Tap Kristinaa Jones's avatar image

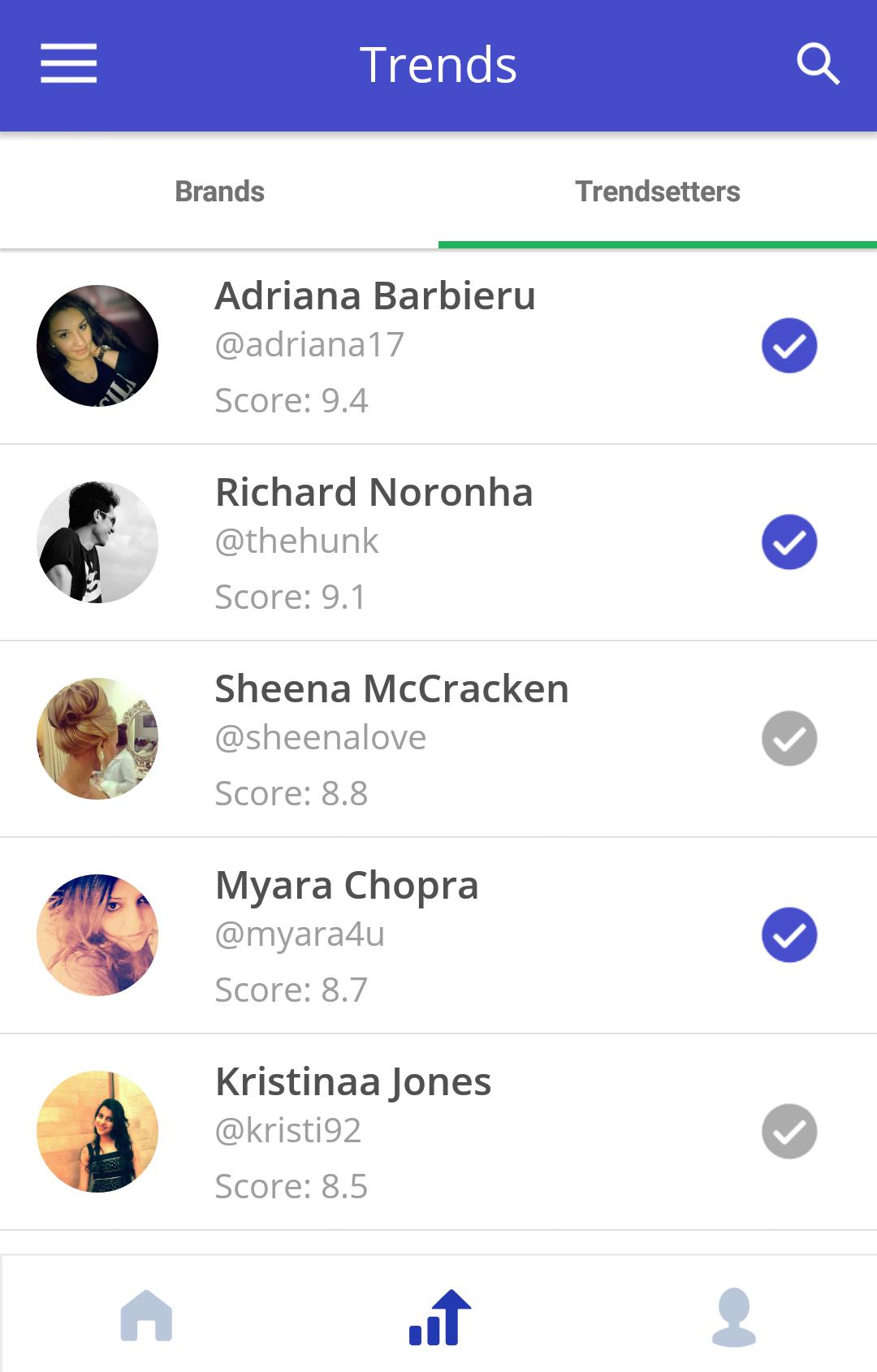pyautogui.click(x=97, y=1132)
